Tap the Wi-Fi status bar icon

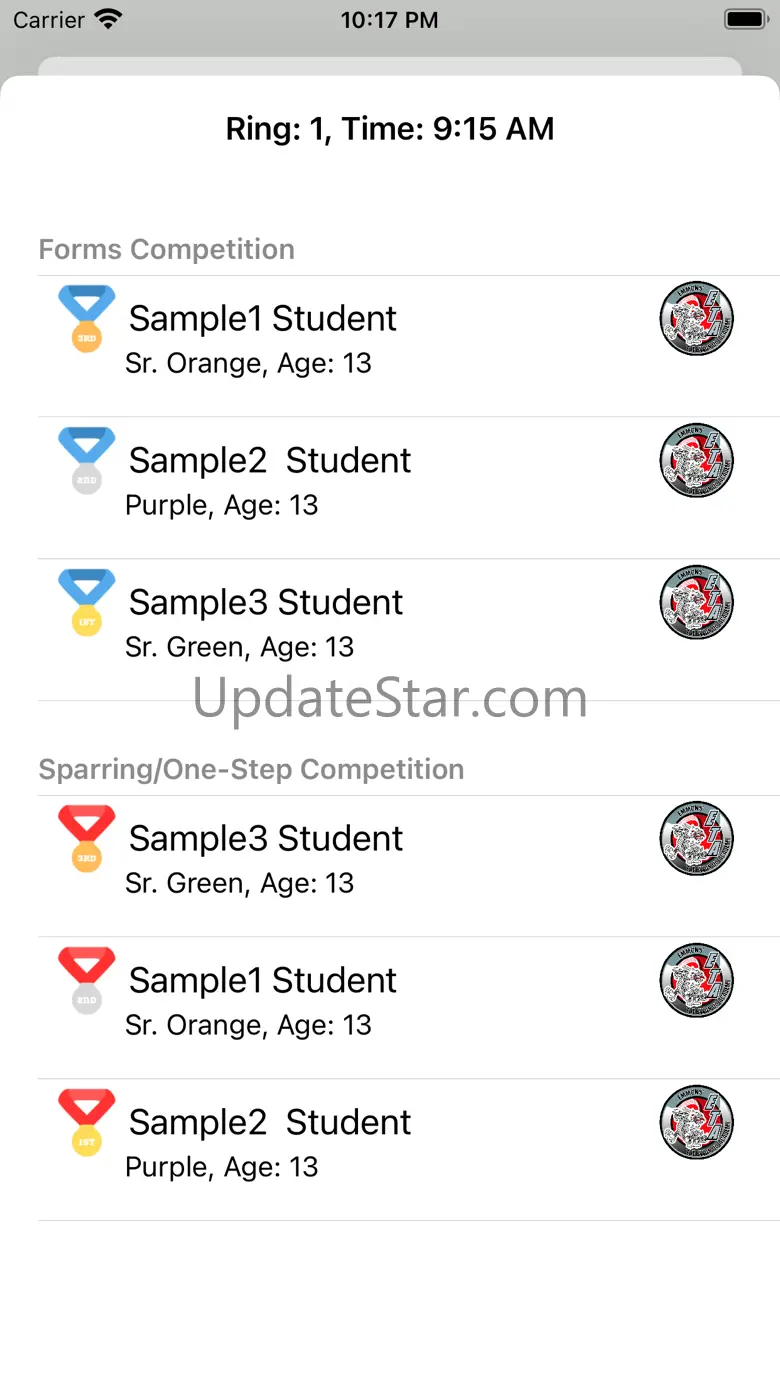(x=107, y=19)
